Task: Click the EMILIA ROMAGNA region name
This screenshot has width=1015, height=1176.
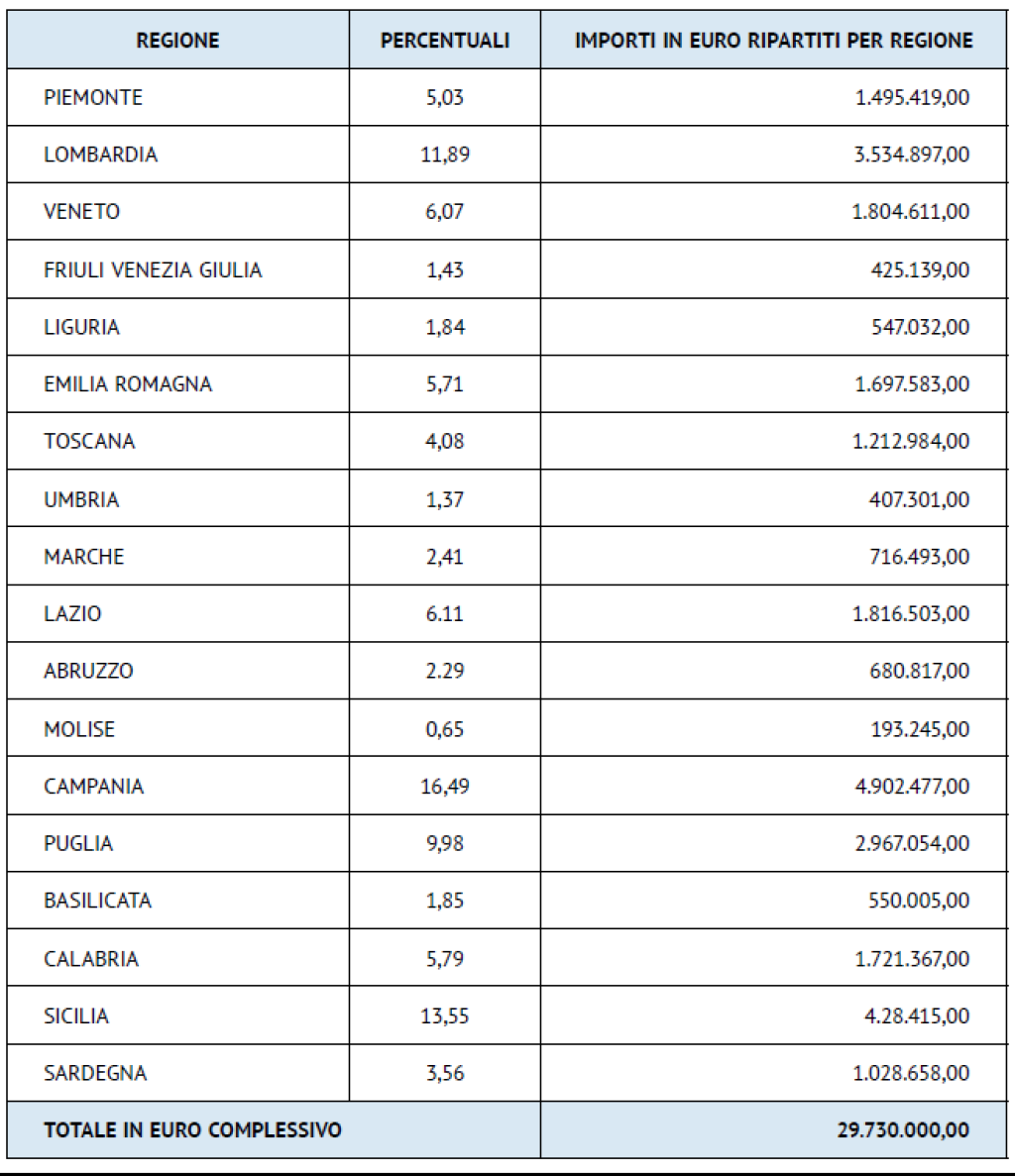Action: pos(128,384)
